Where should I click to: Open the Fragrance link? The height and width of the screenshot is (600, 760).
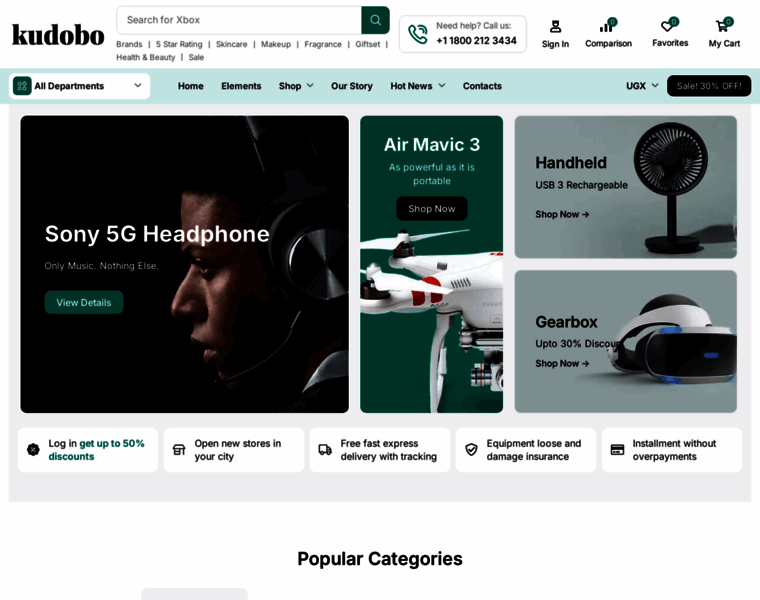point(323,44)
